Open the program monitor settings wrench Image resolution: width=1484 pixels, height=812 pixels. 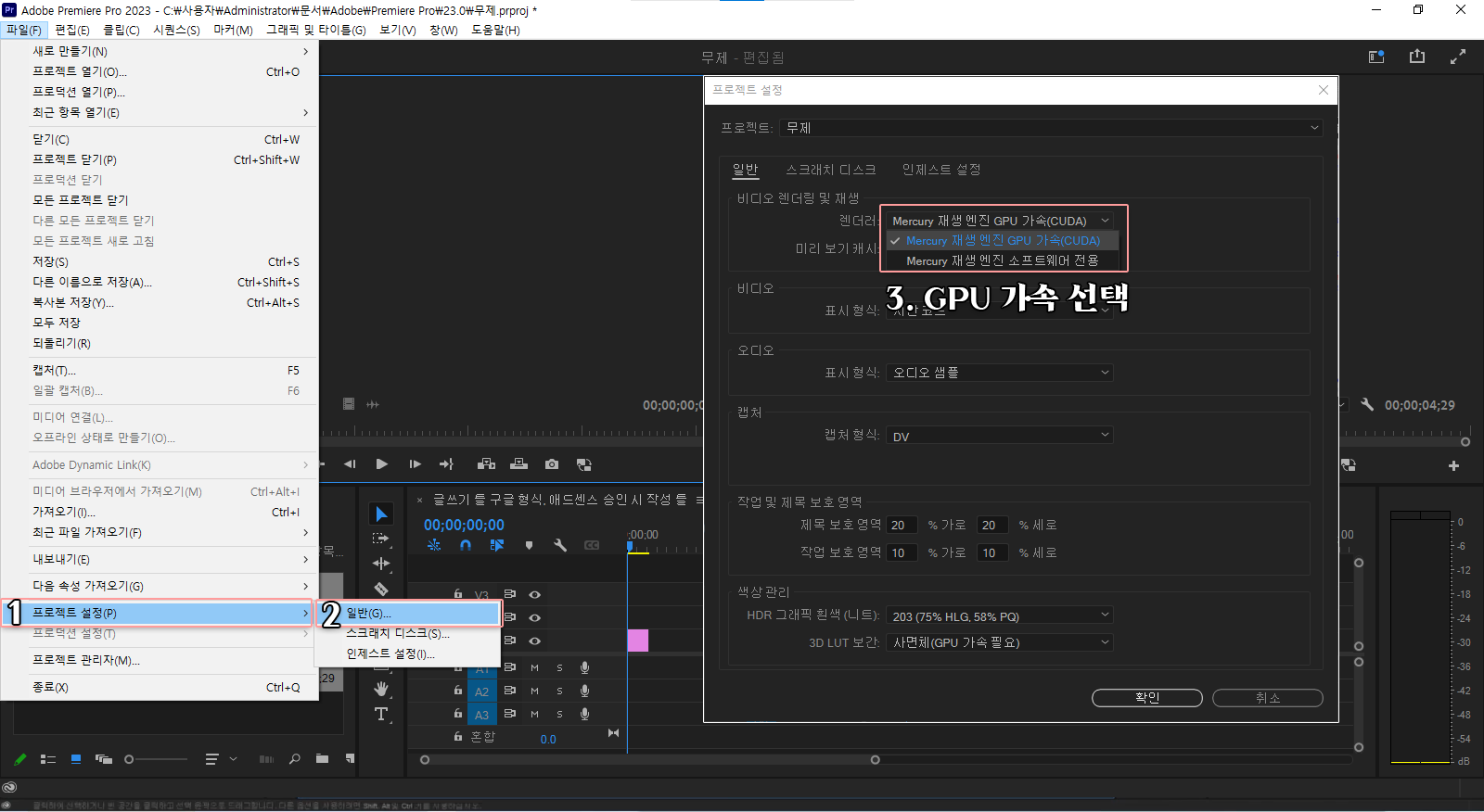1367,405
